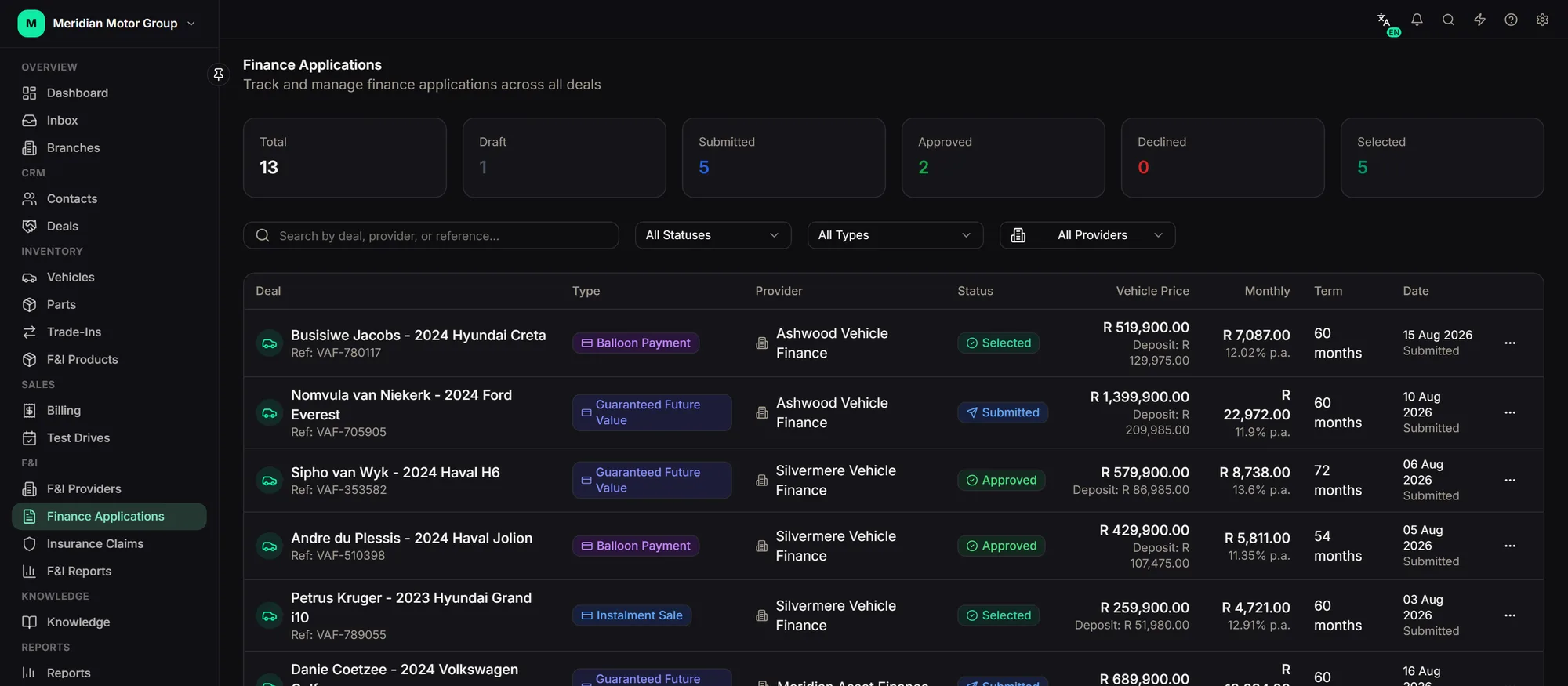Open row actions for Petrus Kruger deal
The height and width of the screenshot is (686, 1568).
coord(1510,615)
